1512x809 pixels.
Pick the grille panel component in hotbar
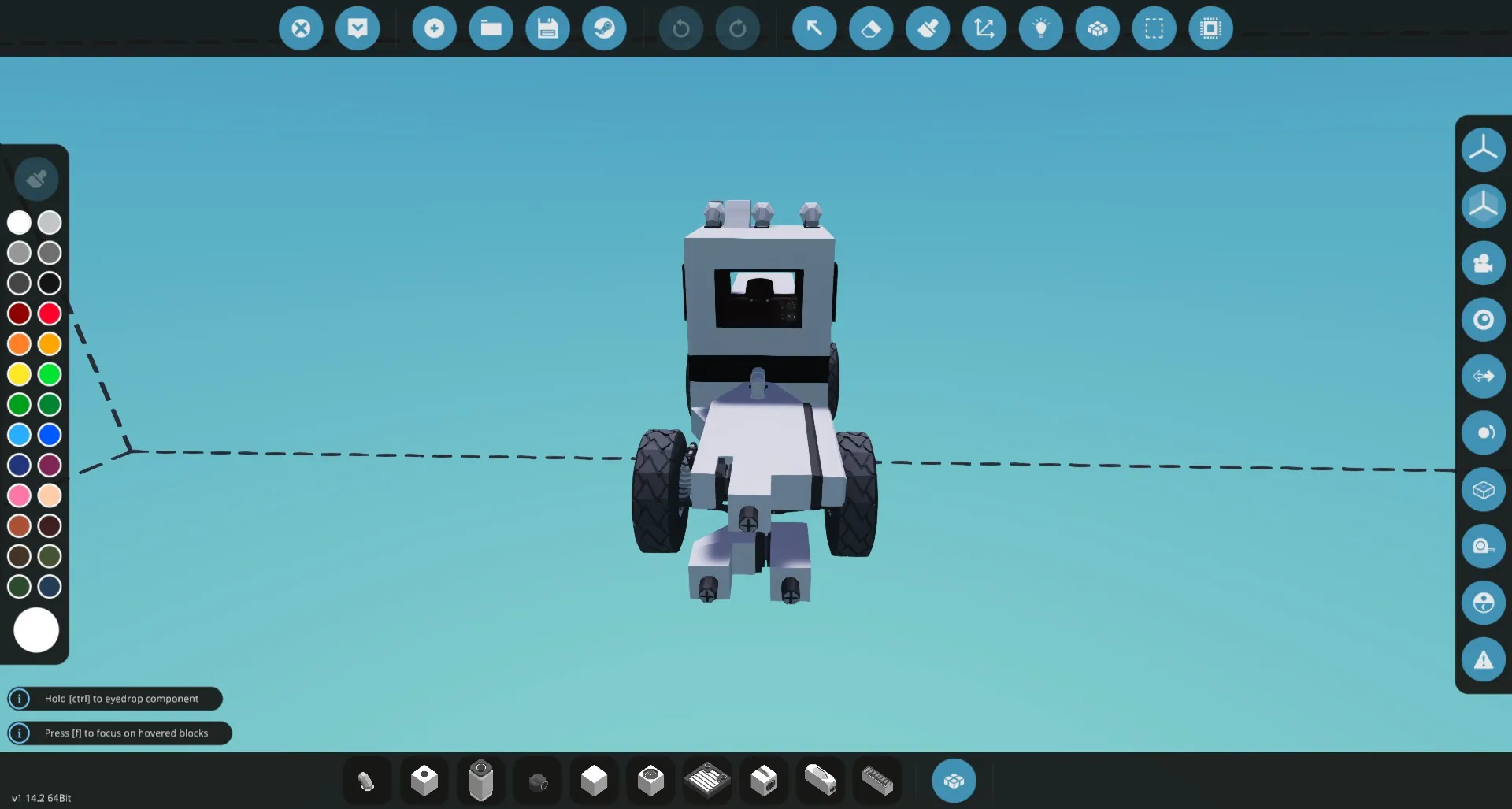(x=707, y=781)
